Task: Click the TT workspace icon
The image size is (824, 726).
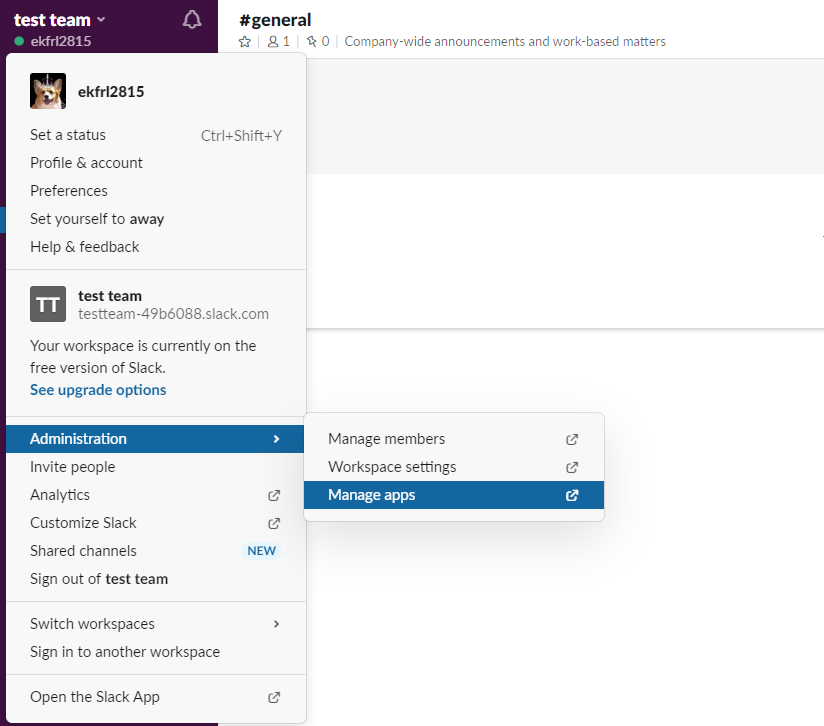Action: tap(48, 304)
